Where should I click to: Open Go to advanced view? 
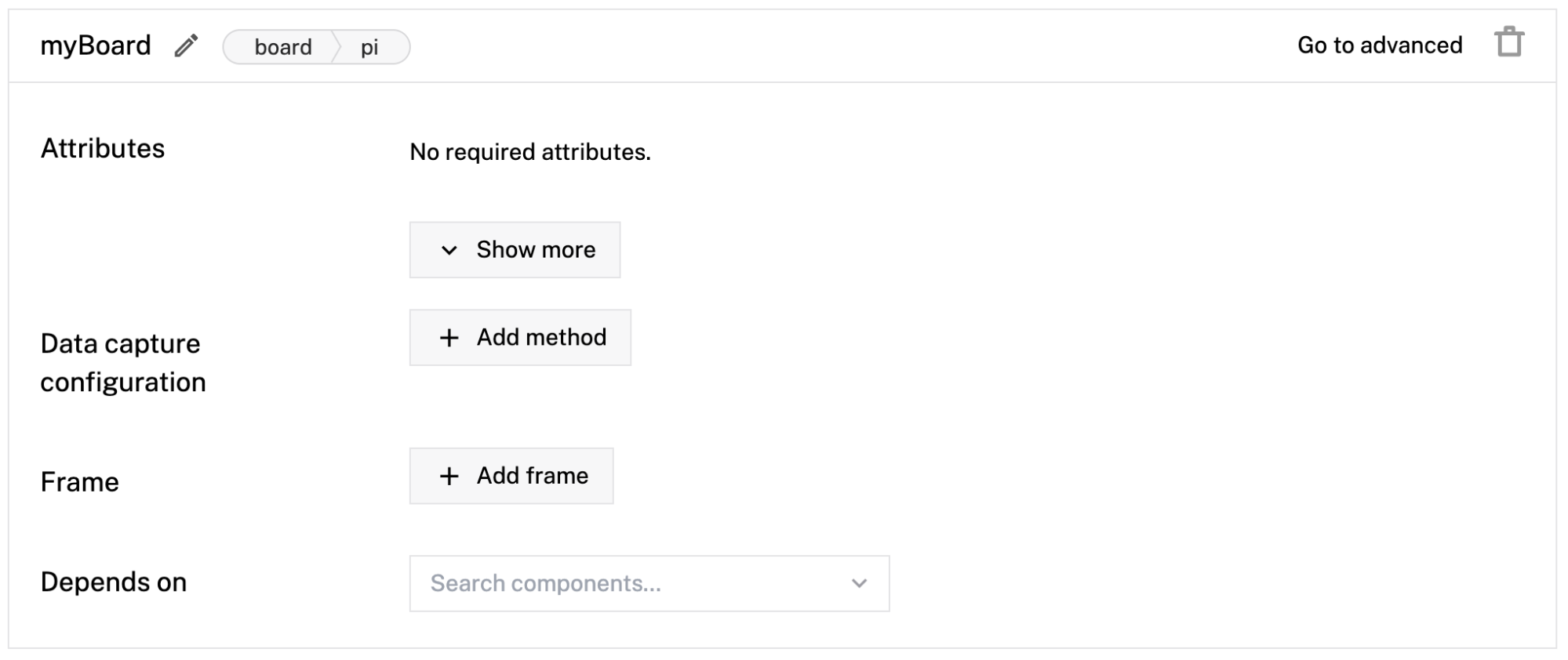(x=1380, y=45)
